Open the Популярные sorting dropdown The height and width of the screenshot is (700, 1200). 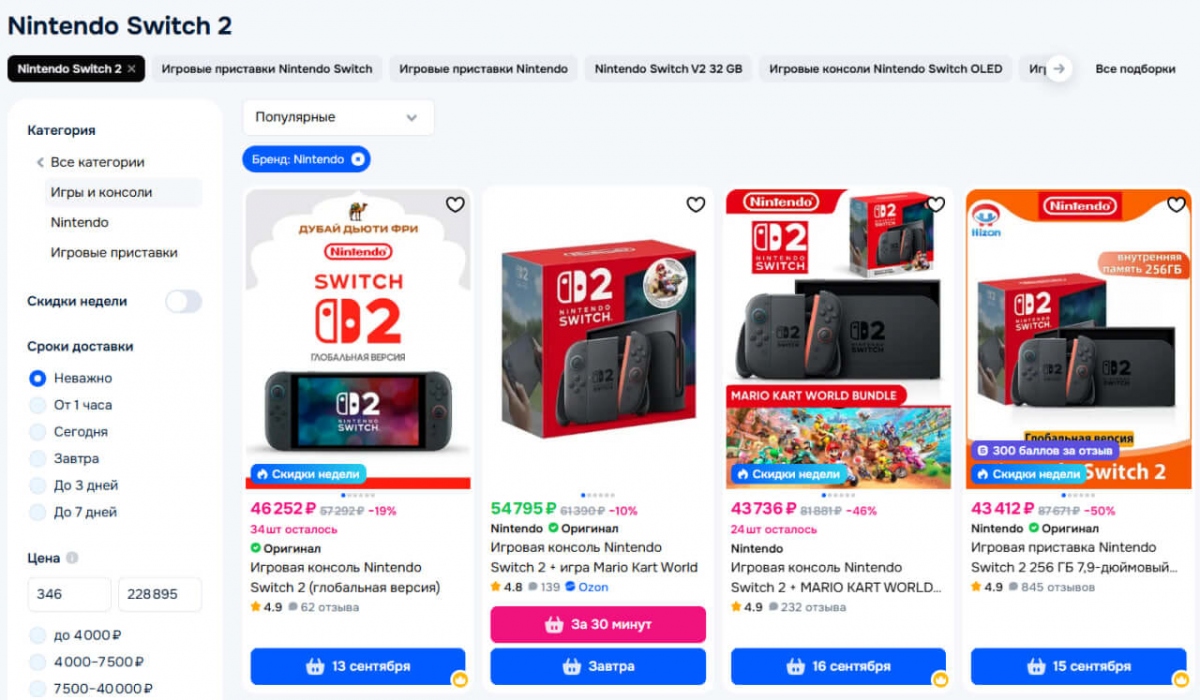pyautogui.click(x=338, y=117)
